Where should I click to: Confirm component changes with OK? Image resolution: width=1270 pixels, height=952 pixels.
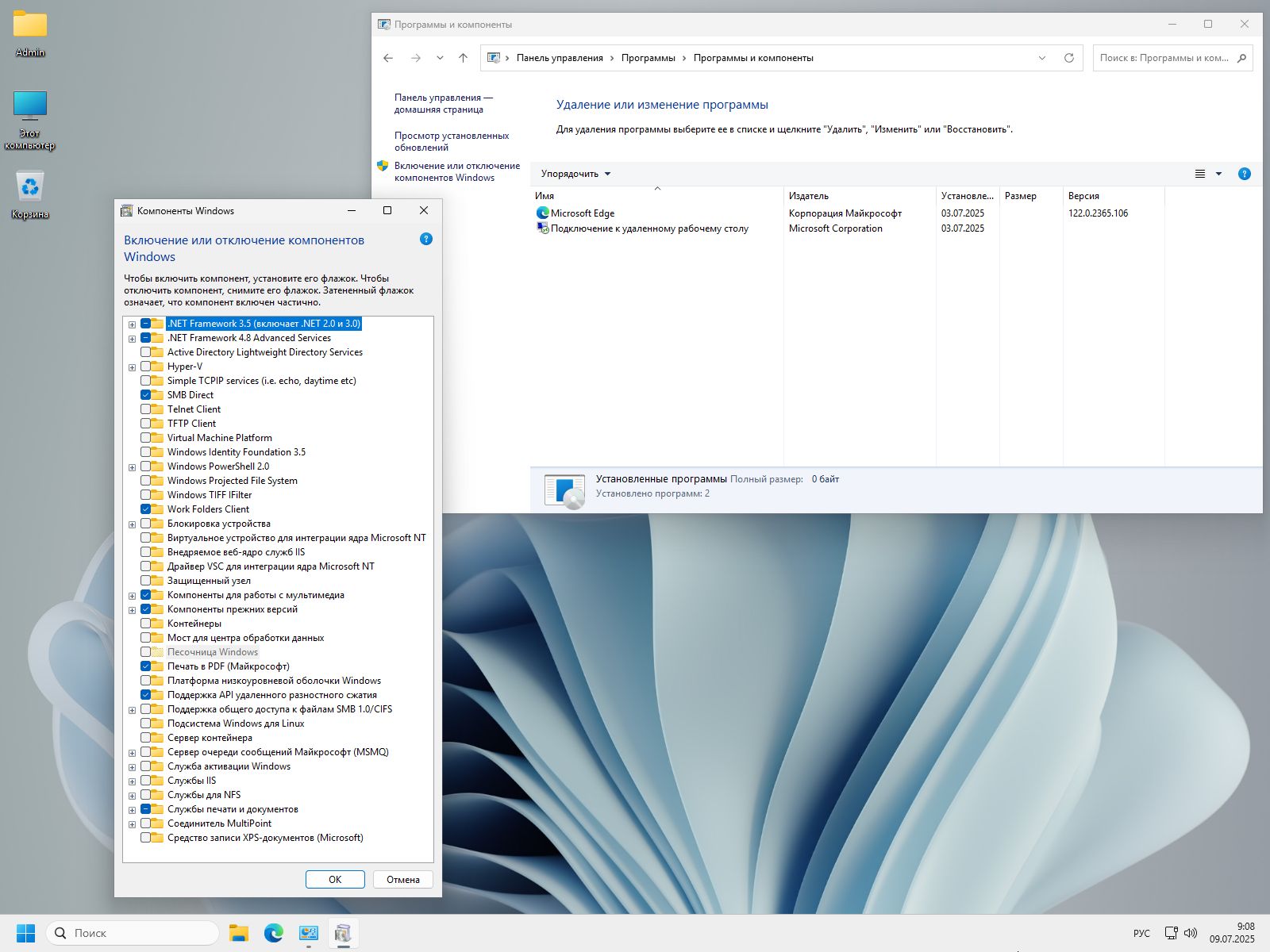[x=335, y=879]
